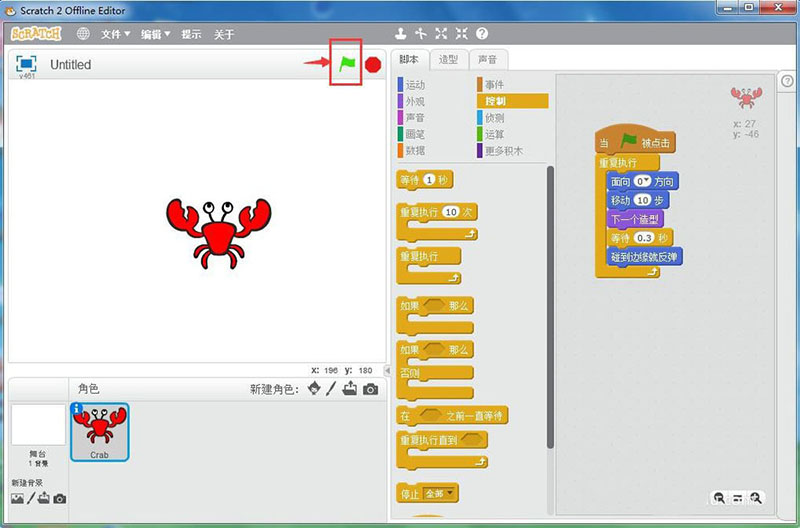Image resolution: width=800 pixels, height=528 pixels.
Task: Click the 当绿旗被点击 hat block
Action: coord(635,139)
